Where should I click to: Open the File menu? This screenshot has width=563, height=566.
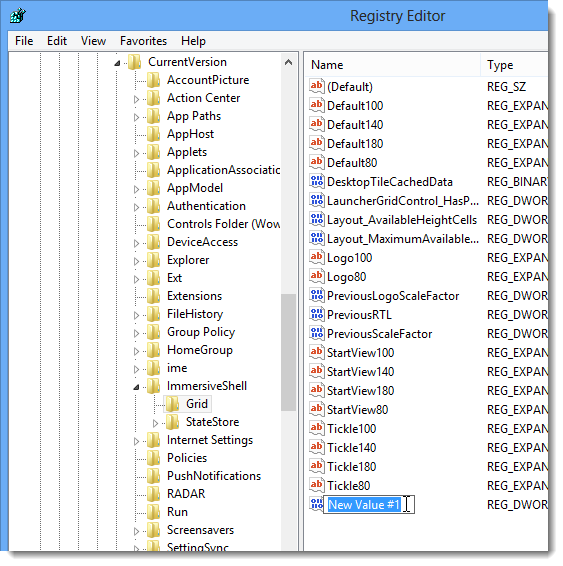click(24, 41)
